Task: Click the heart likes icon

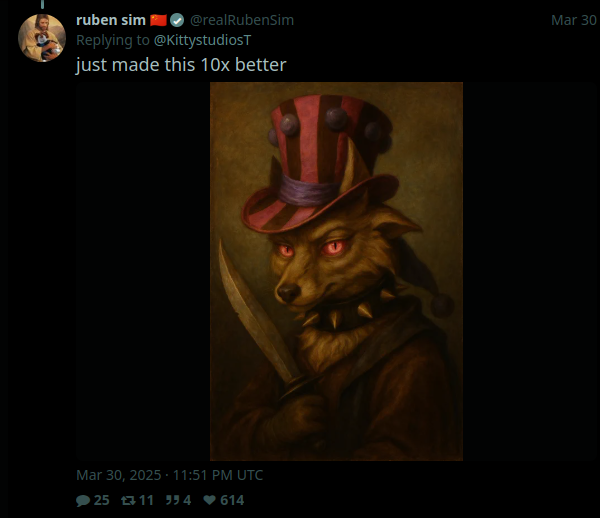Action: click(209, 500)
